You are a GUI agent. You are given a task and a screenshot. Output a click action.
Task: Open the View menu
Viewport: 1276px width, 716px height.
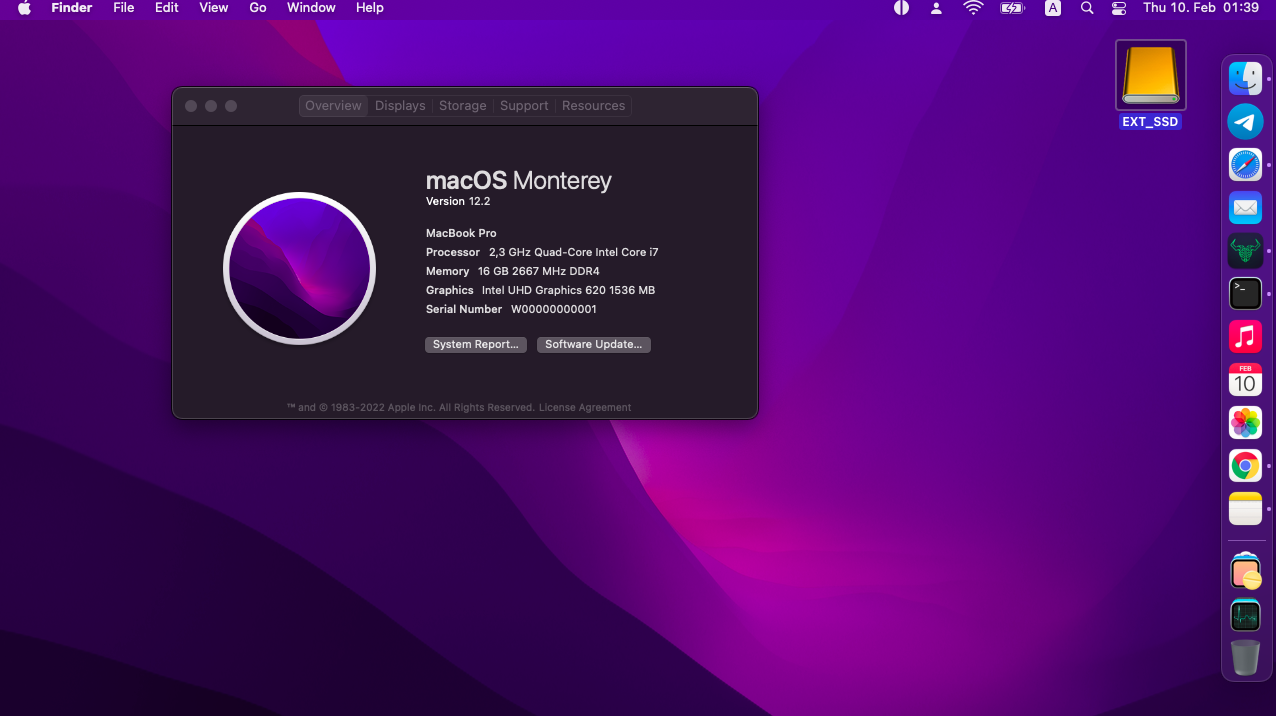click(x=214, y=8)
